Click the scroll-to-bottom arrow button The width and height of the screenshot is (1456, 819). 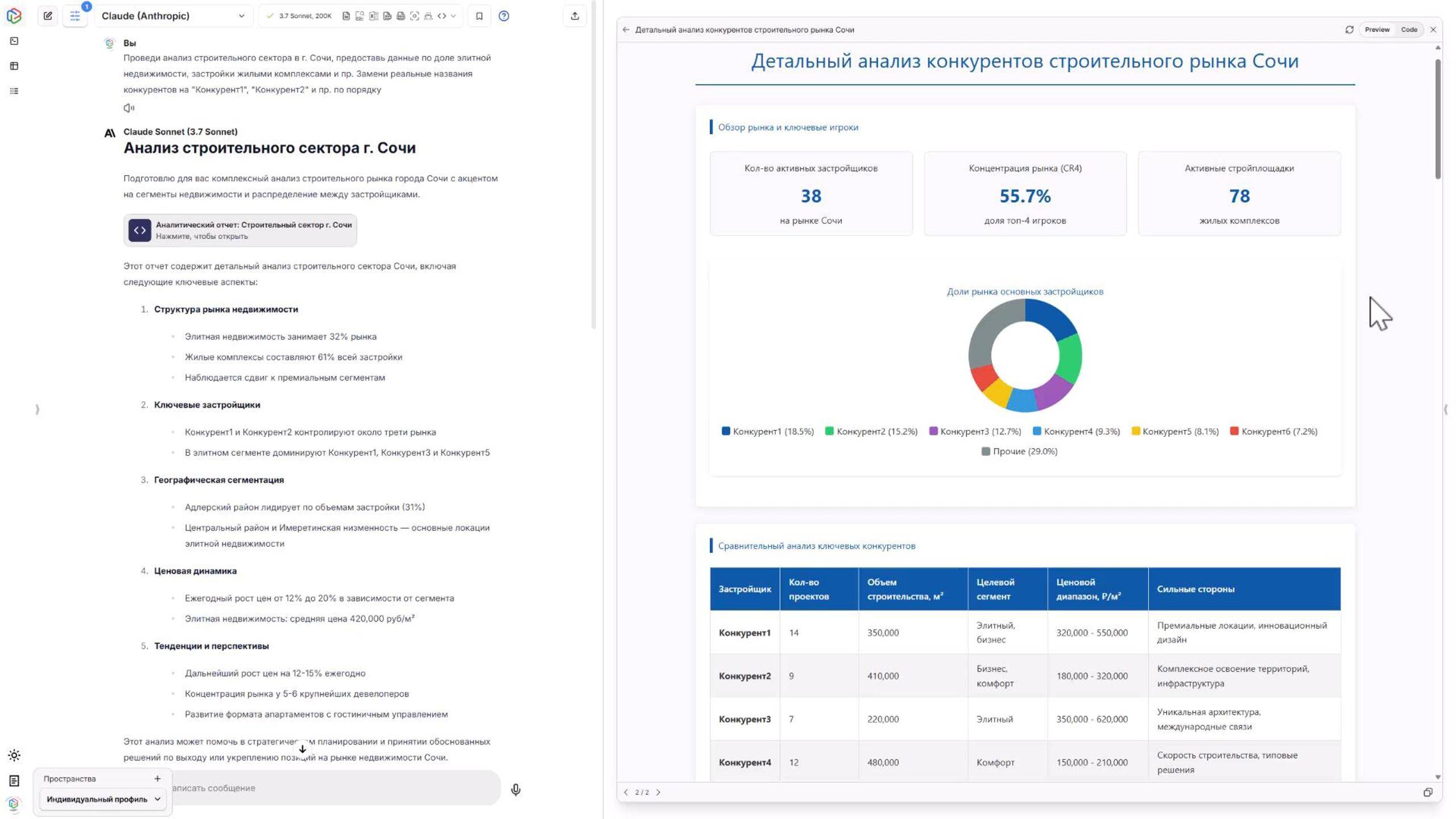[x=303, y=749]
